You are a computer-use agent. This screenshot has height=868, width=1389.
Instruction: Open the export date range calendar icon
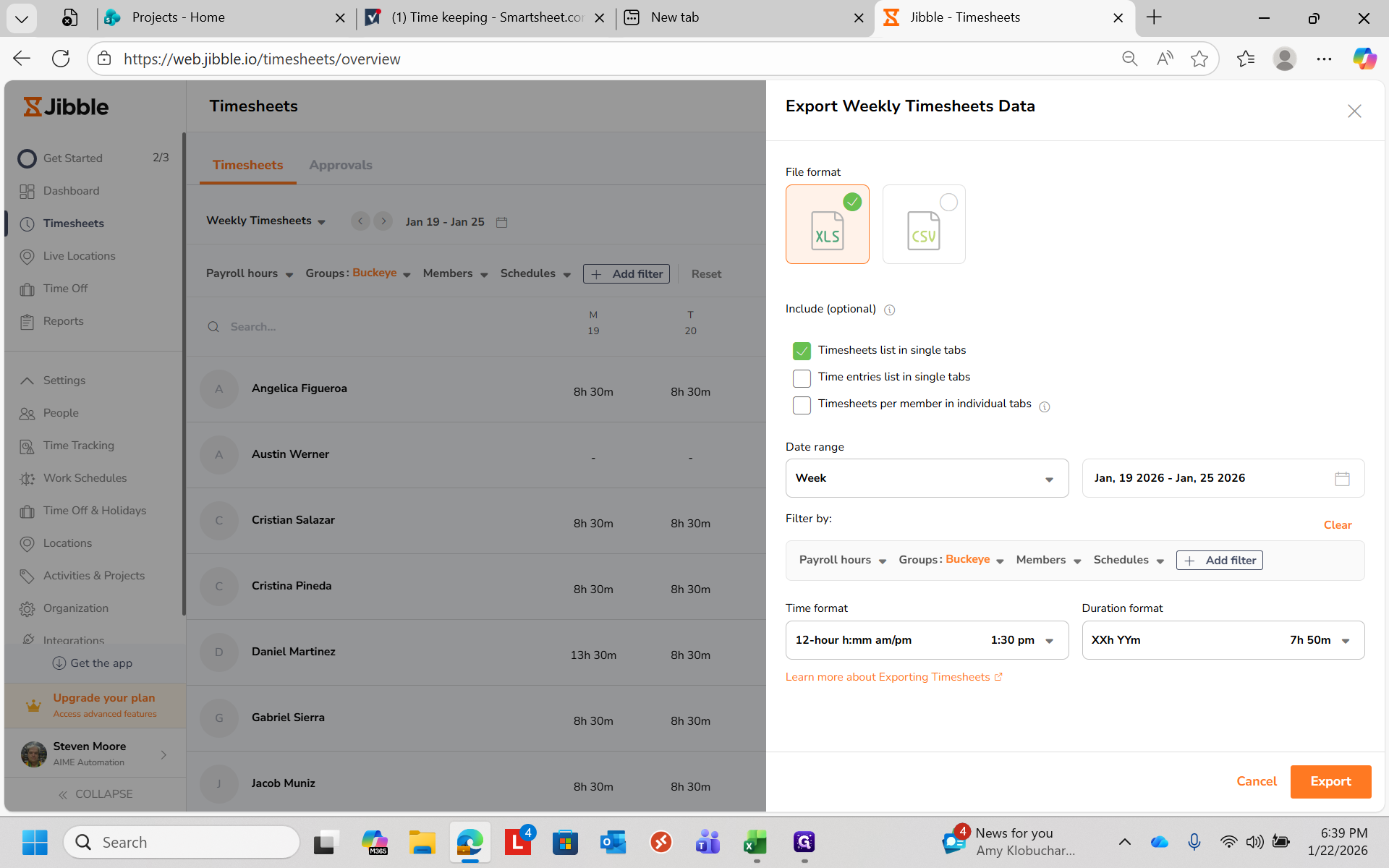(1342, 479)
